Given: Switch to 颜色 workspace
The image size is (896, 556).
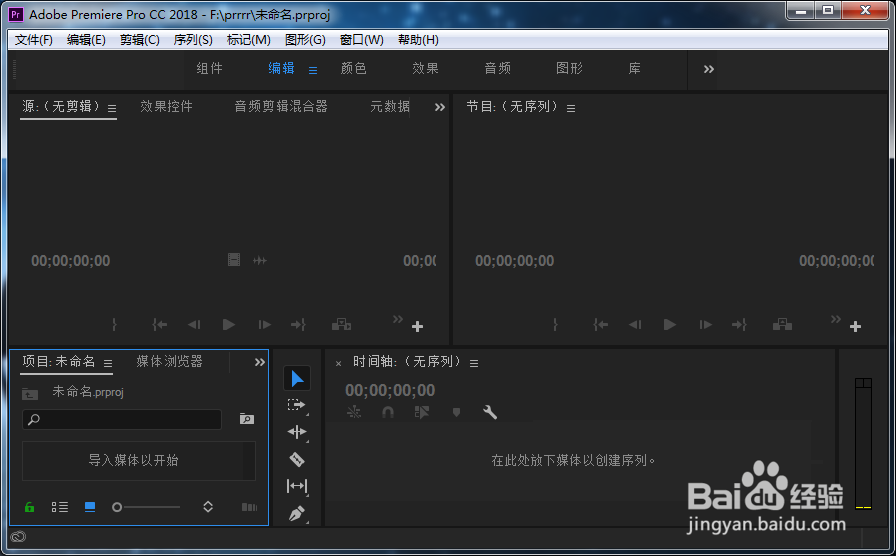Looking at the screenshot, I should coord(353,69).
